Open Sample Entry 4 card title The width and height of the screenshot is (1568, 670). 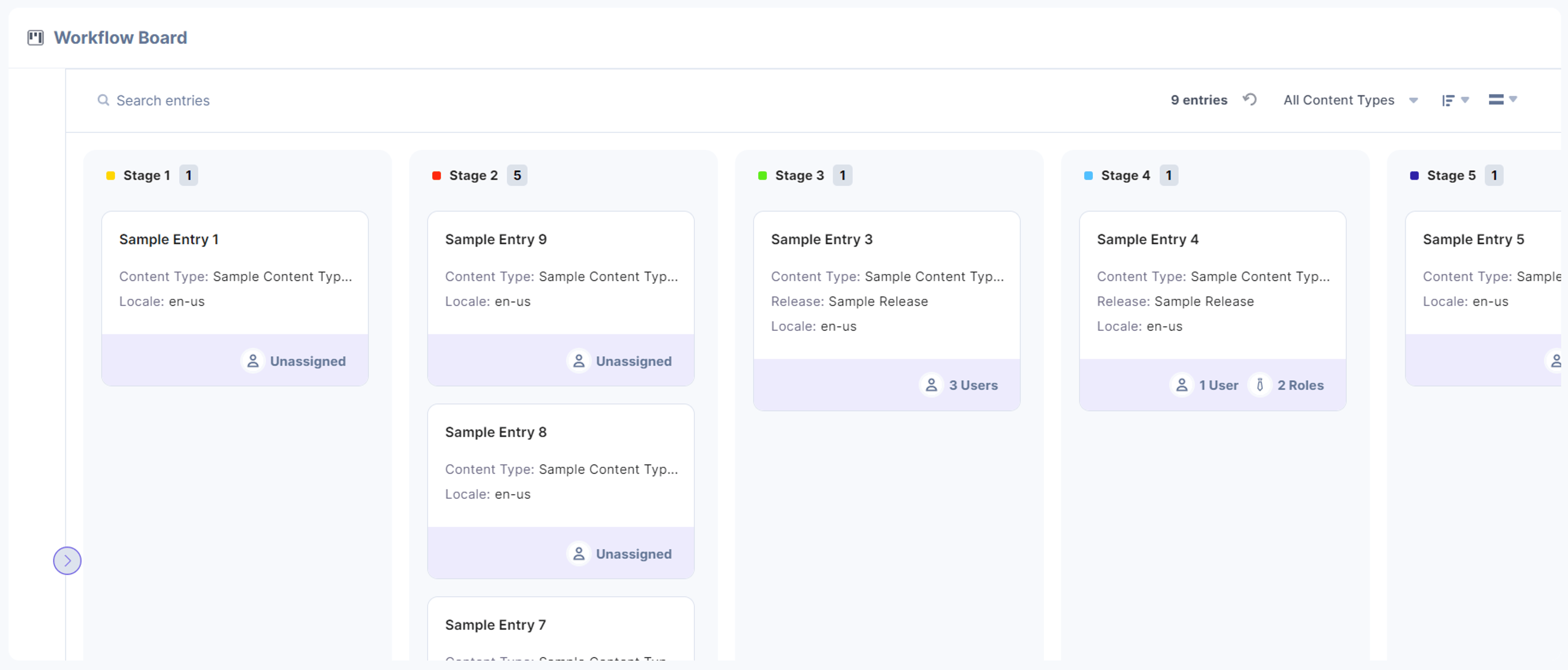(1147, 239)
